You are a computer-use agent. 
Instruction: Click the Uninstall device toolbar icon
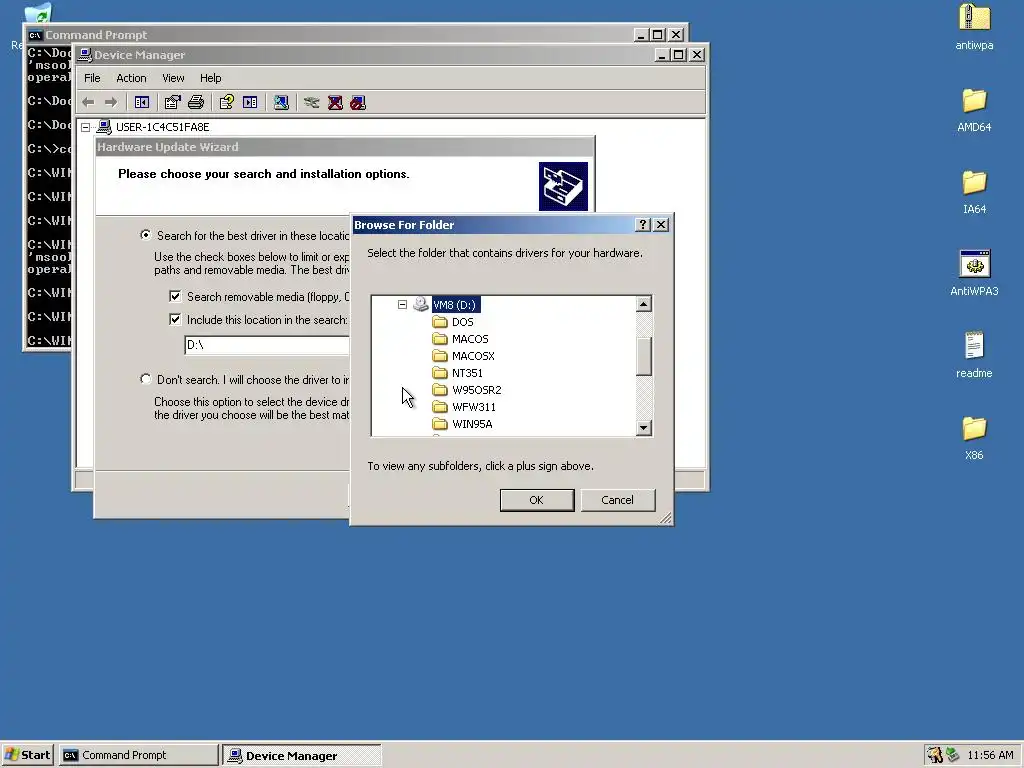[x=335, y=103]
